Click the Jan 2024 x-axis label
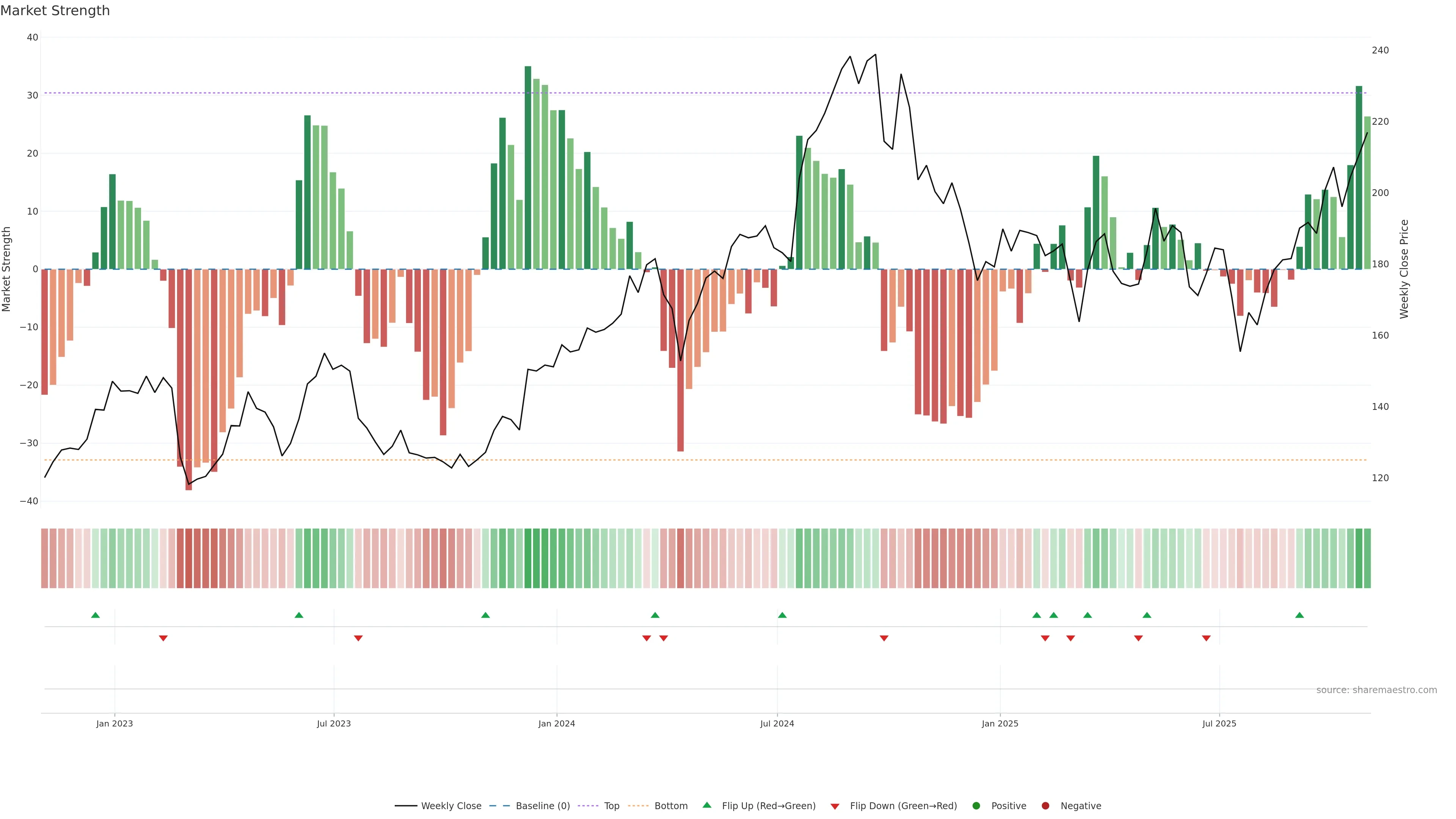Image resolution: width=1456 pixels, height=819 pixels. click(x=556, y=723)
